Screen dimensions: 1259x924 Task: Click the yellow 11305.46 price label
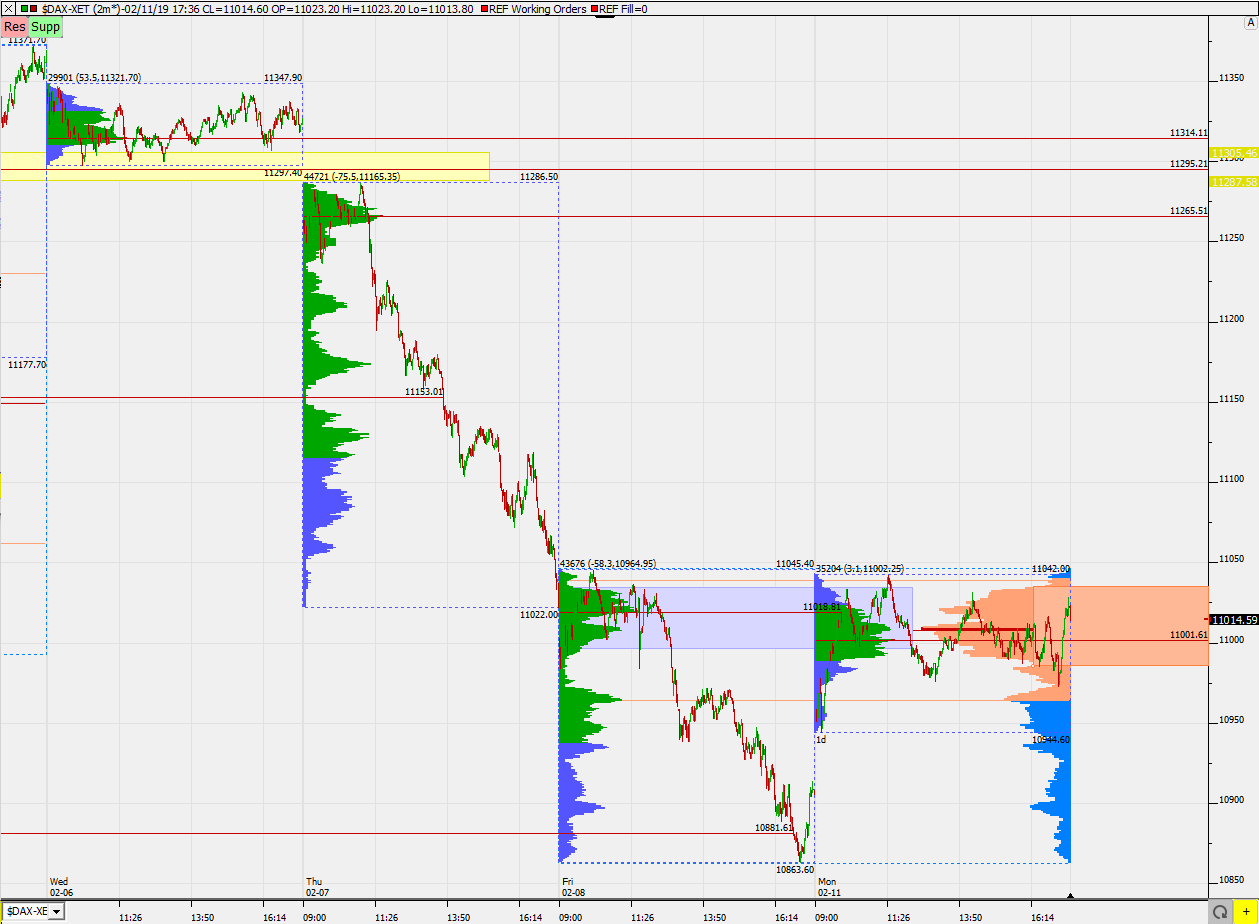(x=1233, y=153)
